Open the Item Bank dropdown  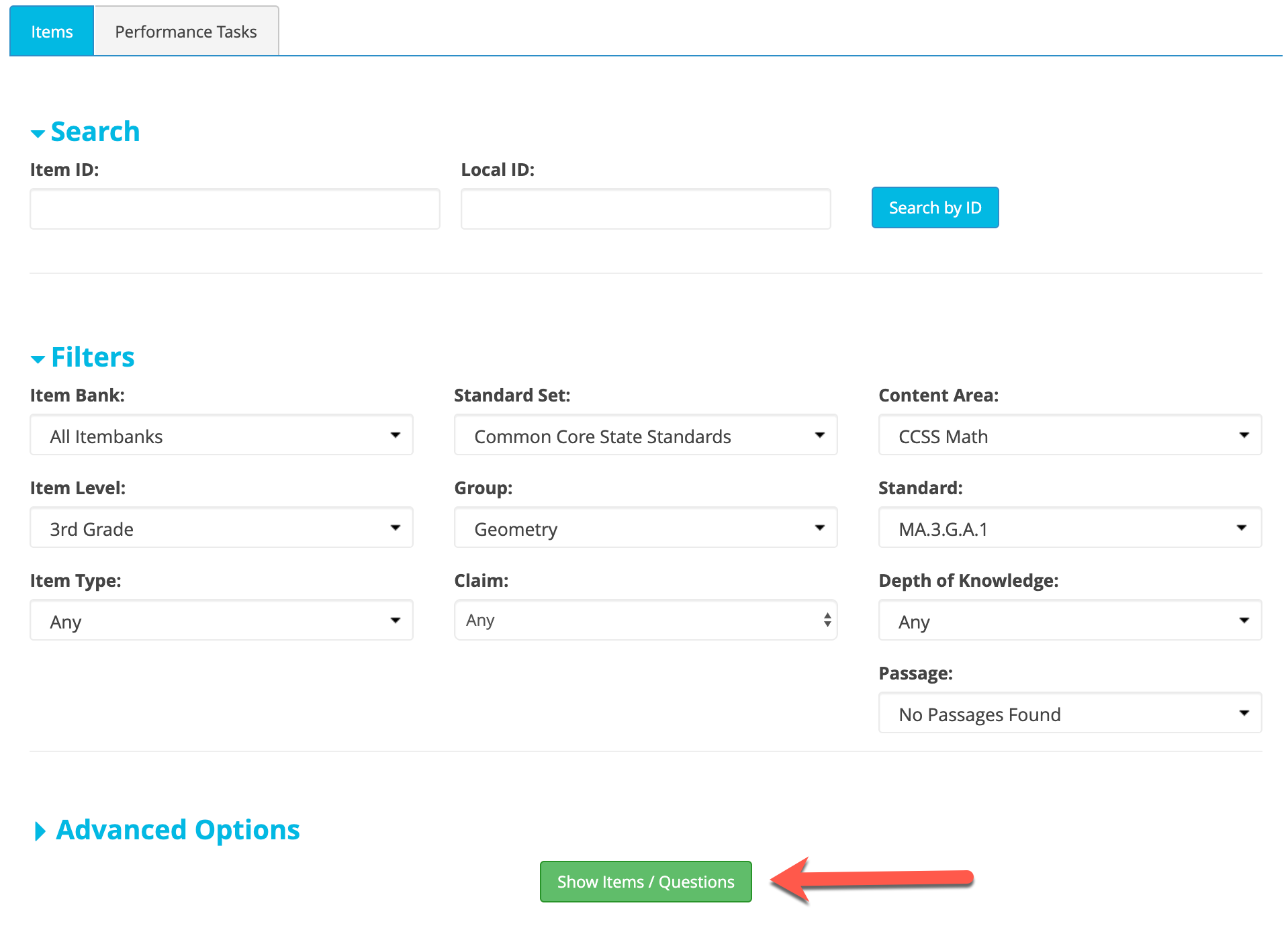[222, 435]
